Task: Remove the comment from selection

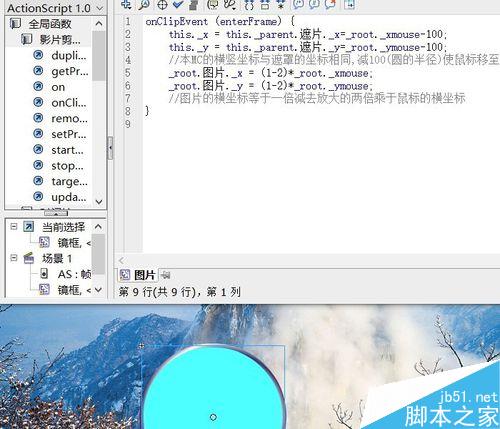Action: [330, 4]
